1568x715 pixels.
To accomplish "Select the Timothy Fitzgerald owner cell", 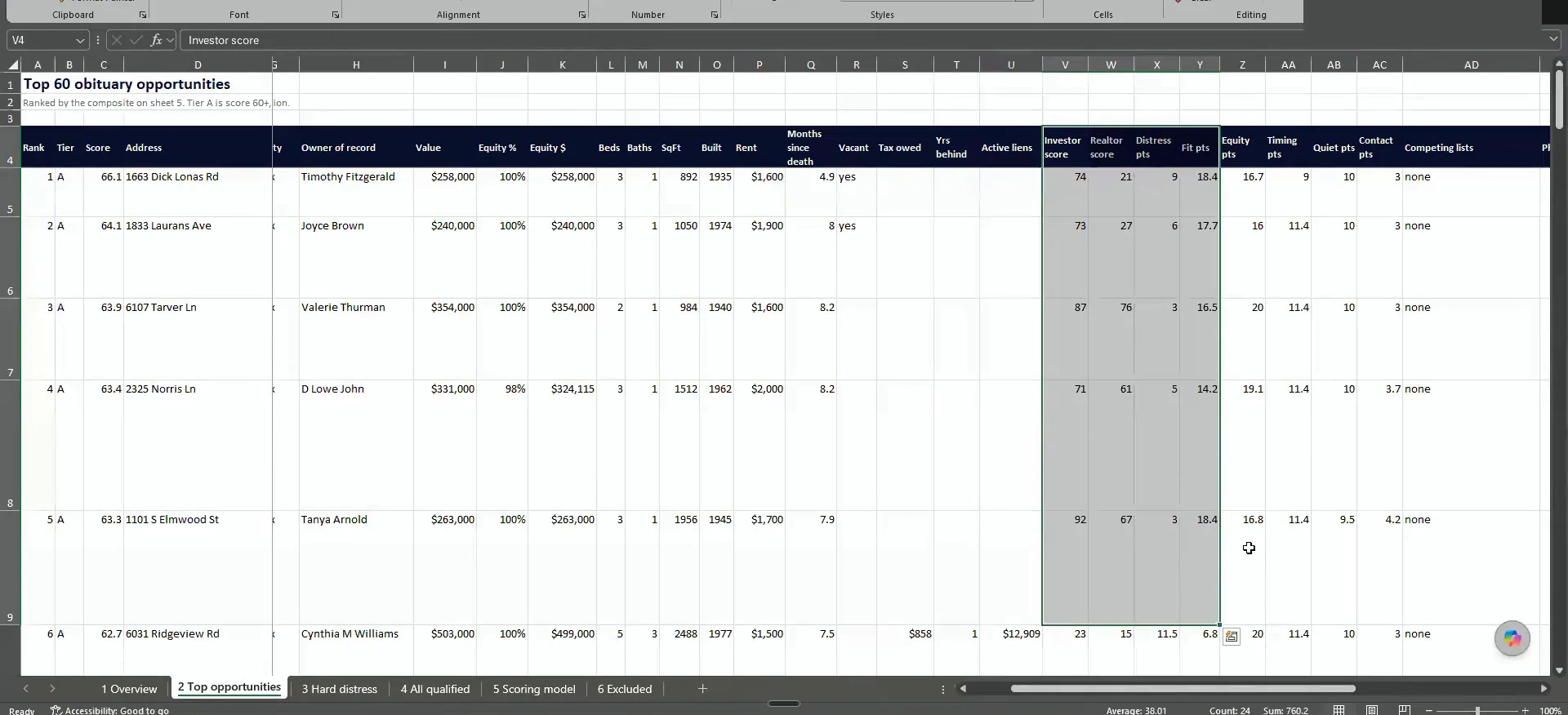I will tap(356, 193).
